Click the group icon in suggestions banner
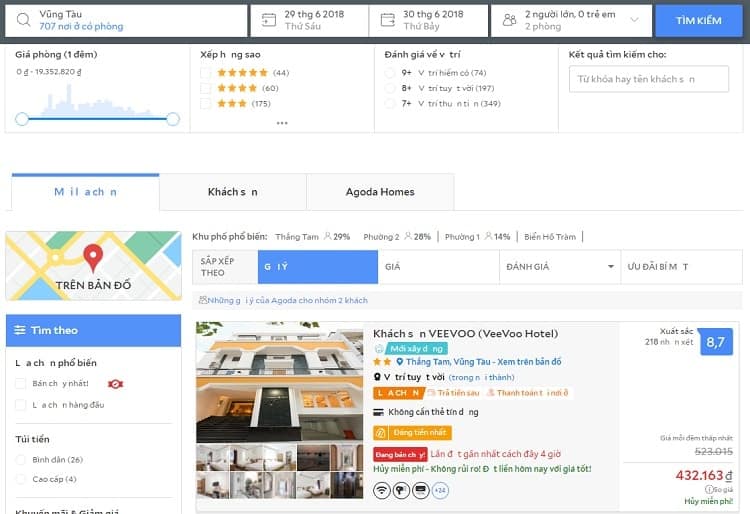The height and width of the screenshot is (514, 750). point(203,300)
